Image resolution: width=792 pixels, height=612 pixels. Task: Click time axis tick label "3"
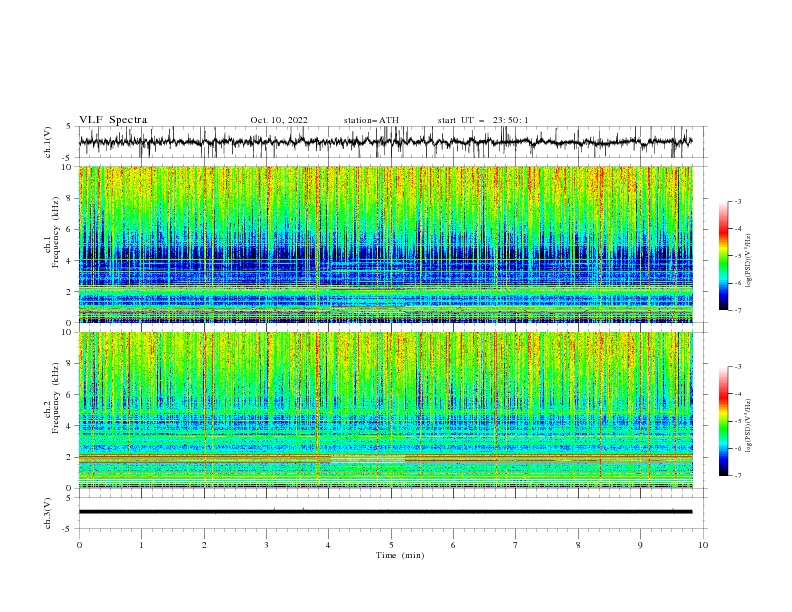[266, 545]
